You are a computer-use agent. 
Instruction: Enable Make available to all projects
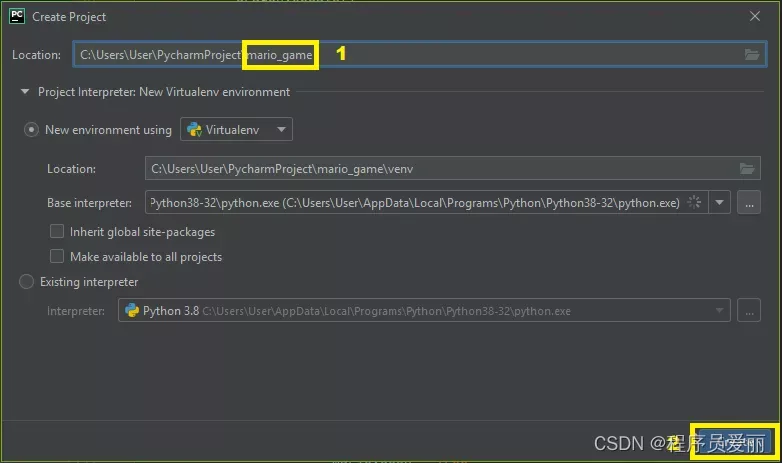[57, 256]
